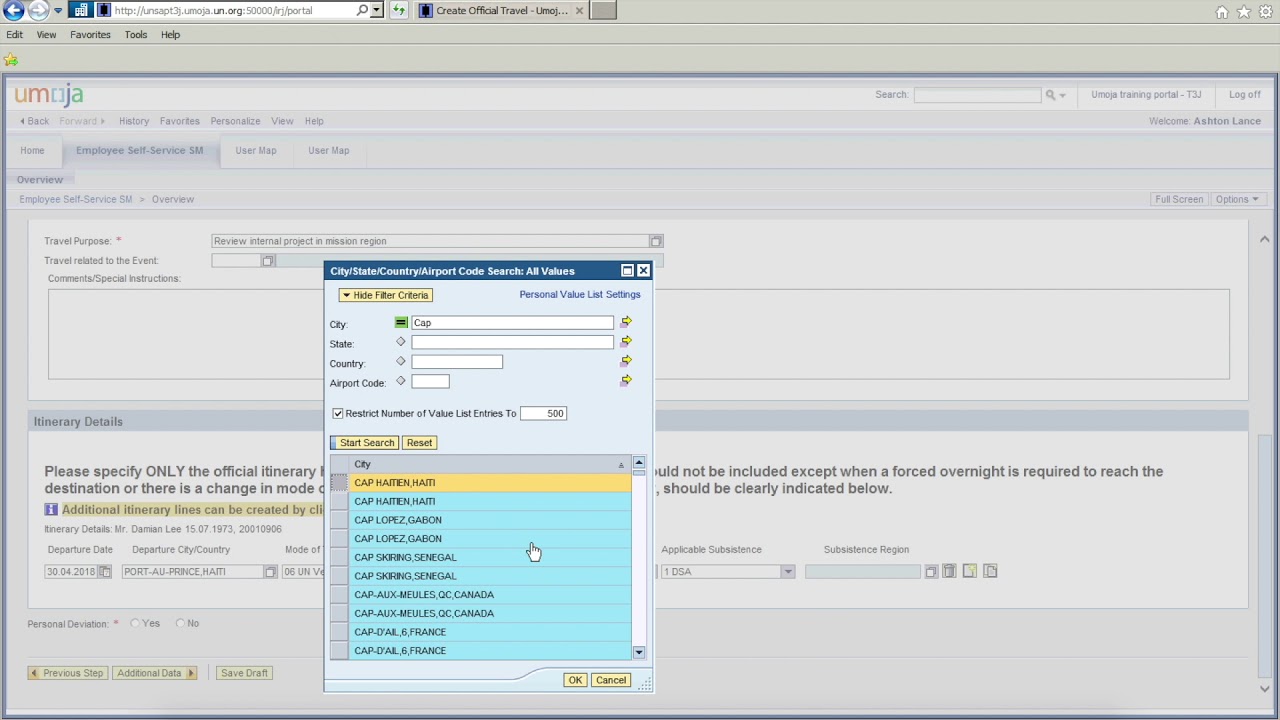
Task: Open the browser View menu
Action: [x=46, y=35]
